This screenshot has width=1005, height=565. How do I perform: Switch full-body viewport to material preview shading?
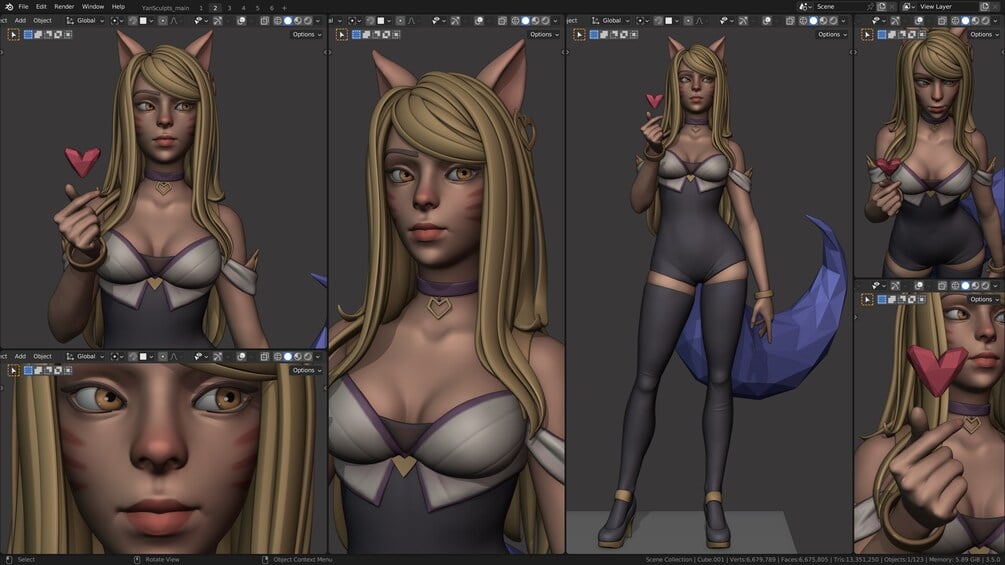point(823,20)
